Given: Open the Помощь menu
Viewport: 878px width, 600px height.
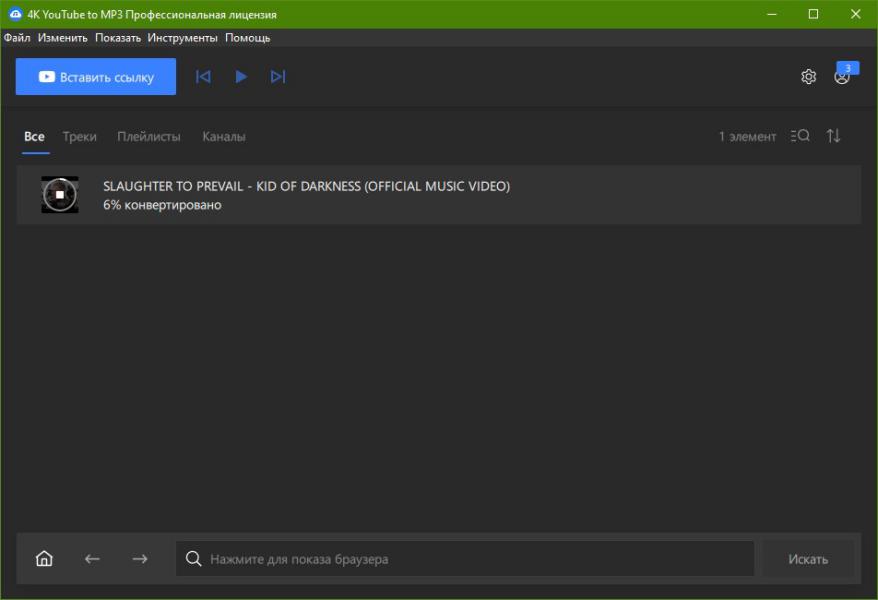Looking at the screenshot, I should pyautogui.click(x=247, y=38).
